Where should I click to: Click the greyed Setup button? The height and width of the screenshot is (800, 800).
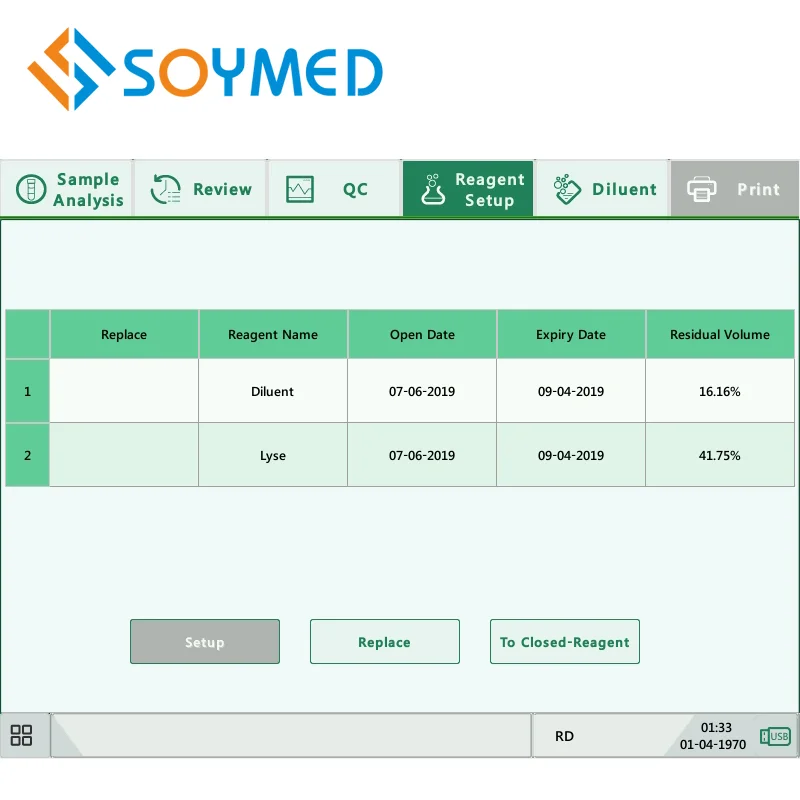pos(205,641)
